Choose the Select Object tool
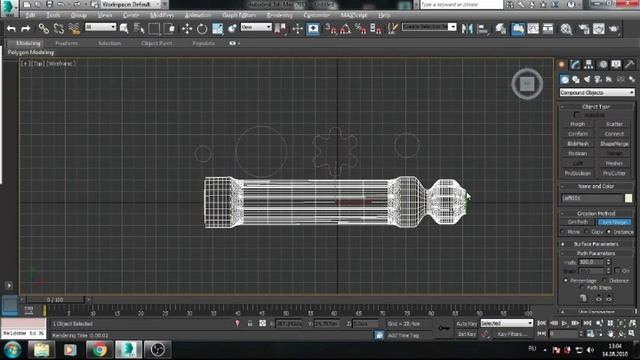Viewport: 640px width, 360px height. pyautogui.click(x=124, y=29)
